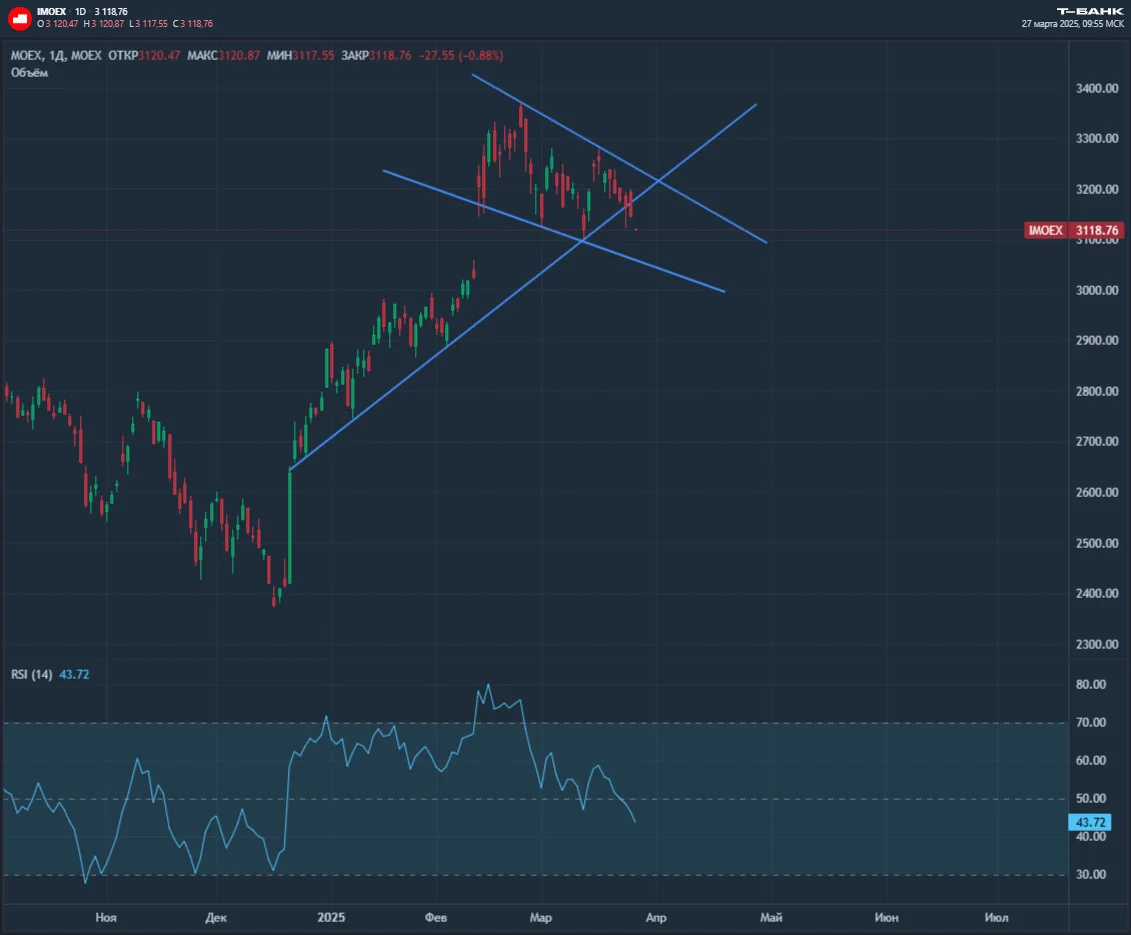Click the date "27 марта 2025, 09:55 МСК"
Screen dimensions: 1131x935
tap(1073, 24)
